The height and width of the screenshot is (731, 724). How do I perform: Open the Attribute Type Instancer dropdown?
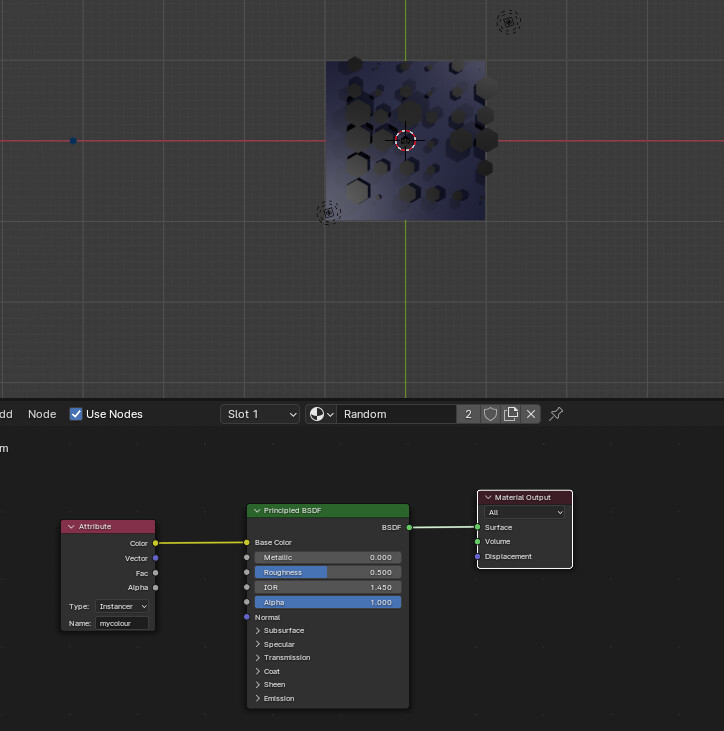[122, 606]
